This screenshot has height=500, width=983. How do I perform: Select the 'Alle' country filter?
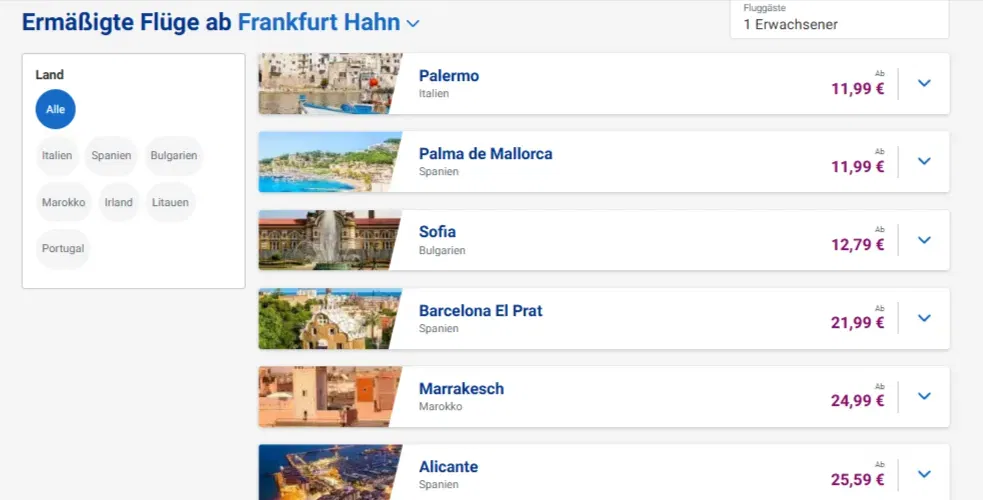coord(55,109)
